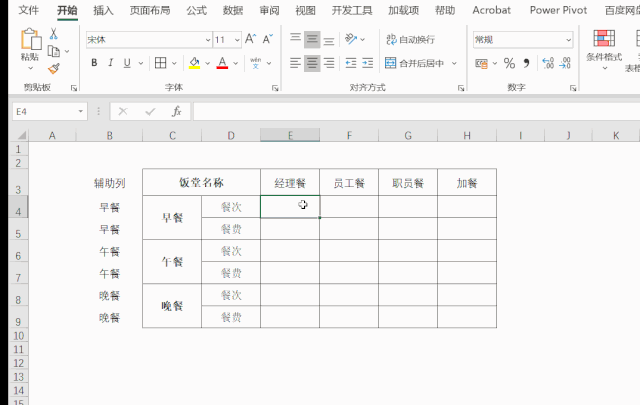Screen dimensions: 640x405
Task: Switch to 页面布局 tab
Action: (150, 10)
